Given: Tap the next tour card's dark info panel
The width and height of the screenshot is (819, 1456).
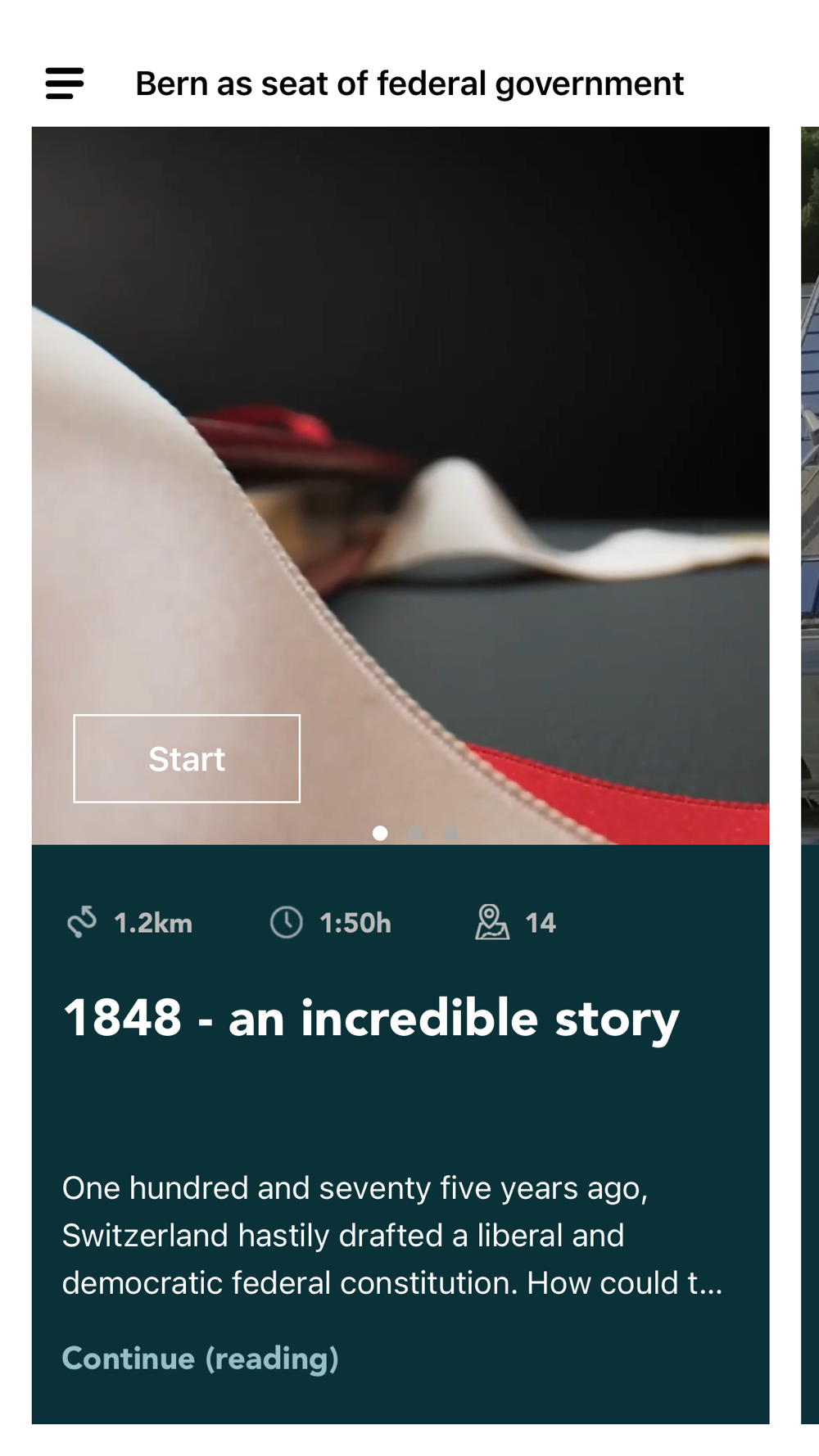Looking at the screenshot, I should [810, 1134].
